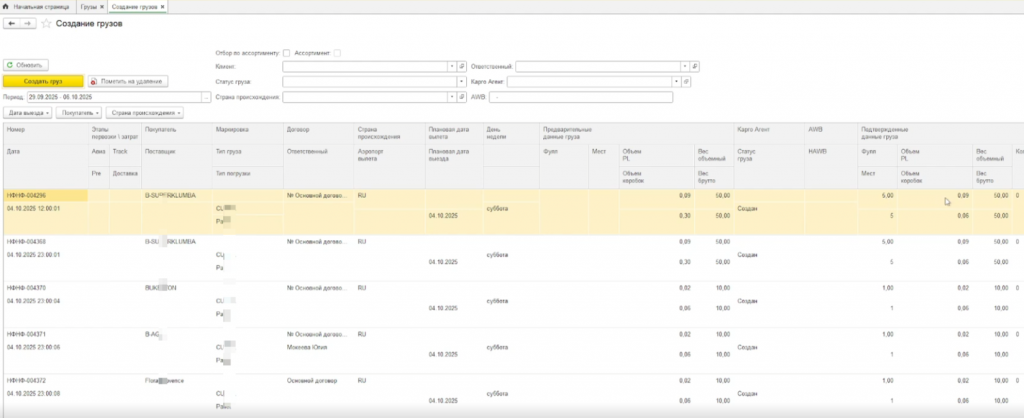The height and width of the screenshot is (418, 1024).
Task: Open the Дата выезда filter dropdown
Action: [x=29, y=113]
